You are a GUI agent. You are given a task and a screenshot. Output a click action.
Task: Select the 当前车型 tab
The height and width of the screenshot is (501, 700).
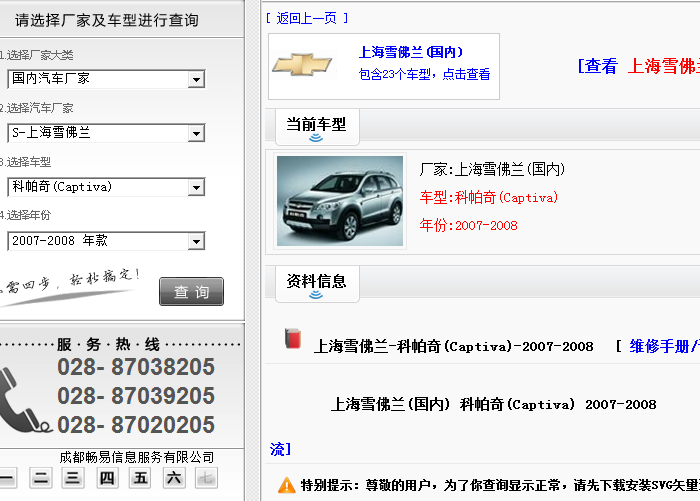[x=317, y=127]
